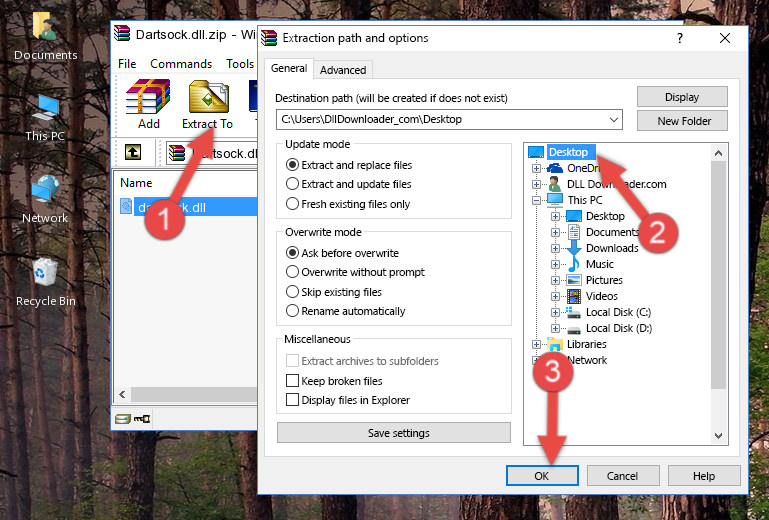
Task: Expand the Pictures tree node
Action: point(555,280)
